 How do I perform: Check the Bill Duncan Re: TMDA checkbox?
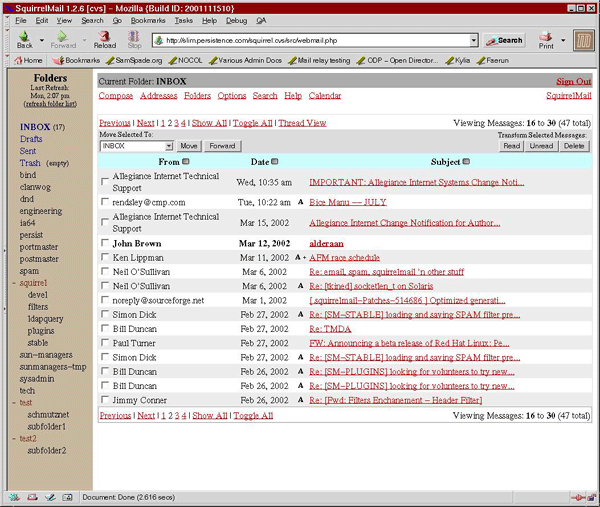(104, 328)
